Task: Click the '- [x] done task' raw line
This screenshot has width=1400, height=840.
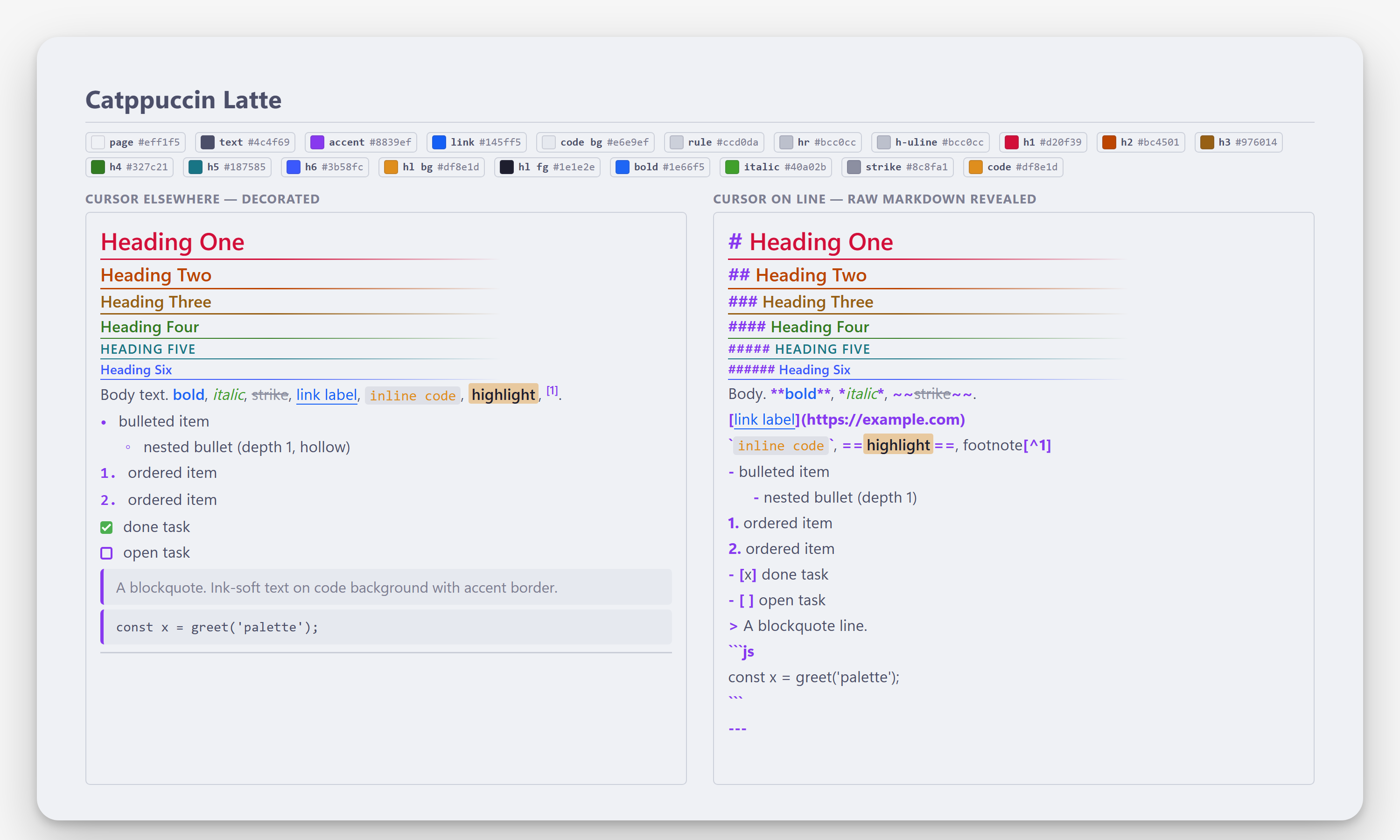Action: point(778,574)
